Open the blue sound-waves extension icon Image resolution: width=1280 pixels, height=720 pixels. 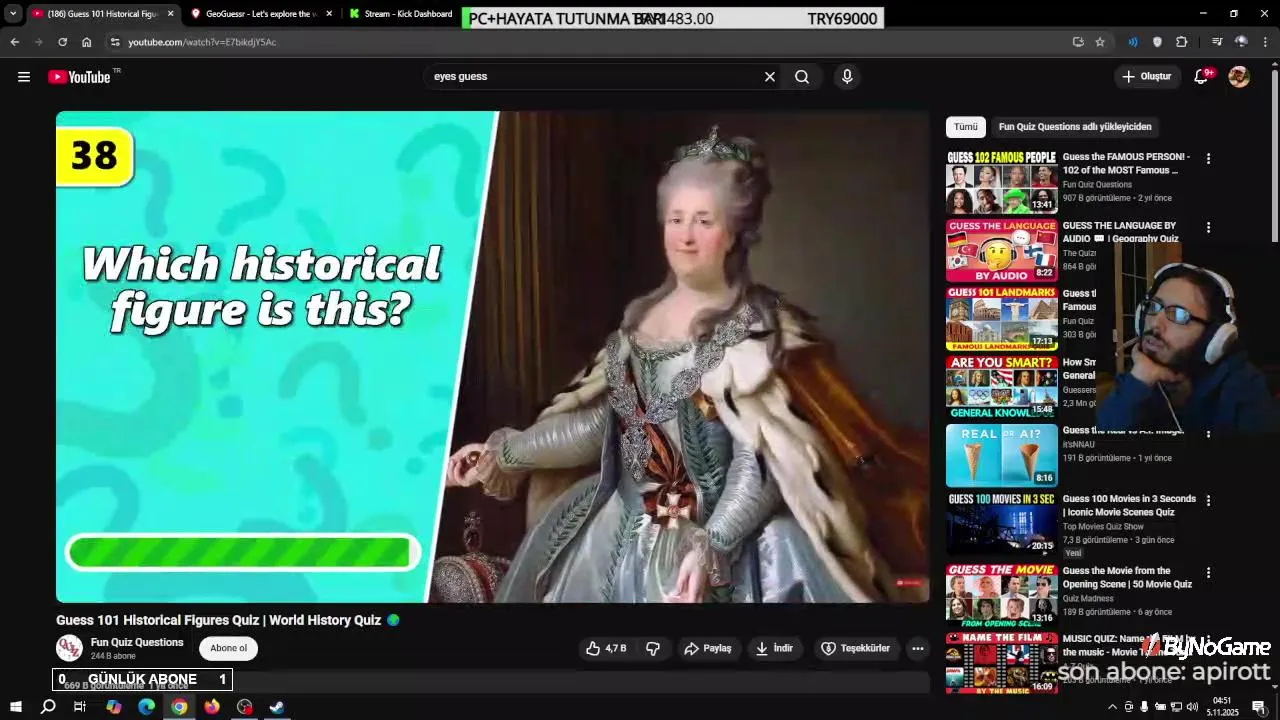(1133, 42)
